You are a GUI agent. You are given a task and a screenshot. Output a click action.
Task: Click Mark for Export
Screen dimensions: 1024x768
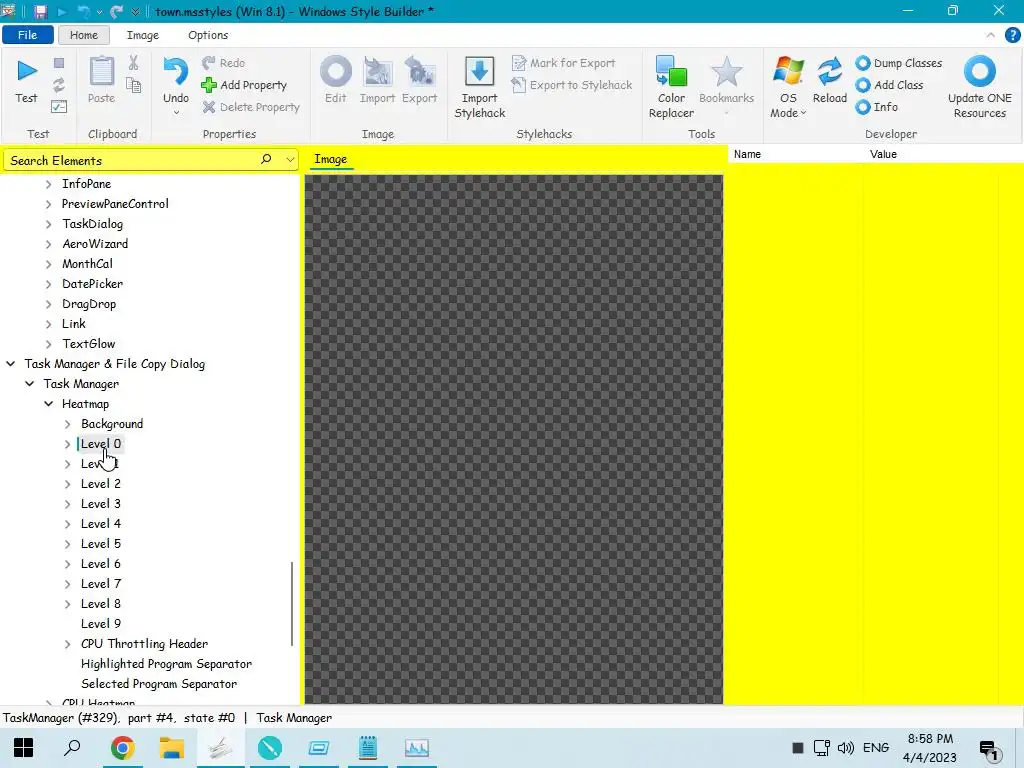click(564, 63)
